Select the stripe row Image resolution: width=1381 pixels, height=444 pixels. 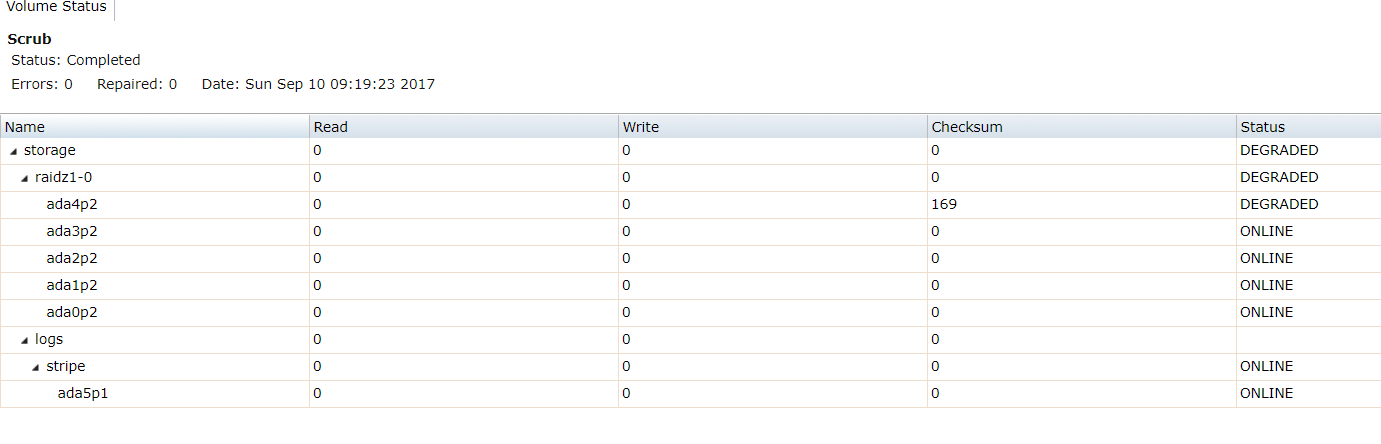click(x=690, y=367)
